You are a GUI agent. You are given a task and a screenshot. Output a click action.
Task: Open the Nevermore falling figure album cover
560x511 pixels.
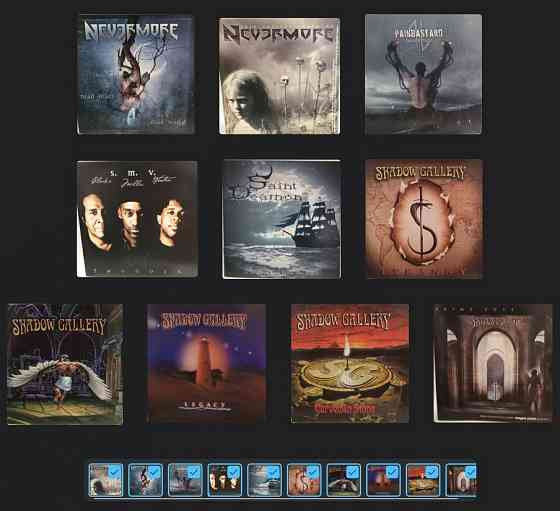click(x=136, y=74)
